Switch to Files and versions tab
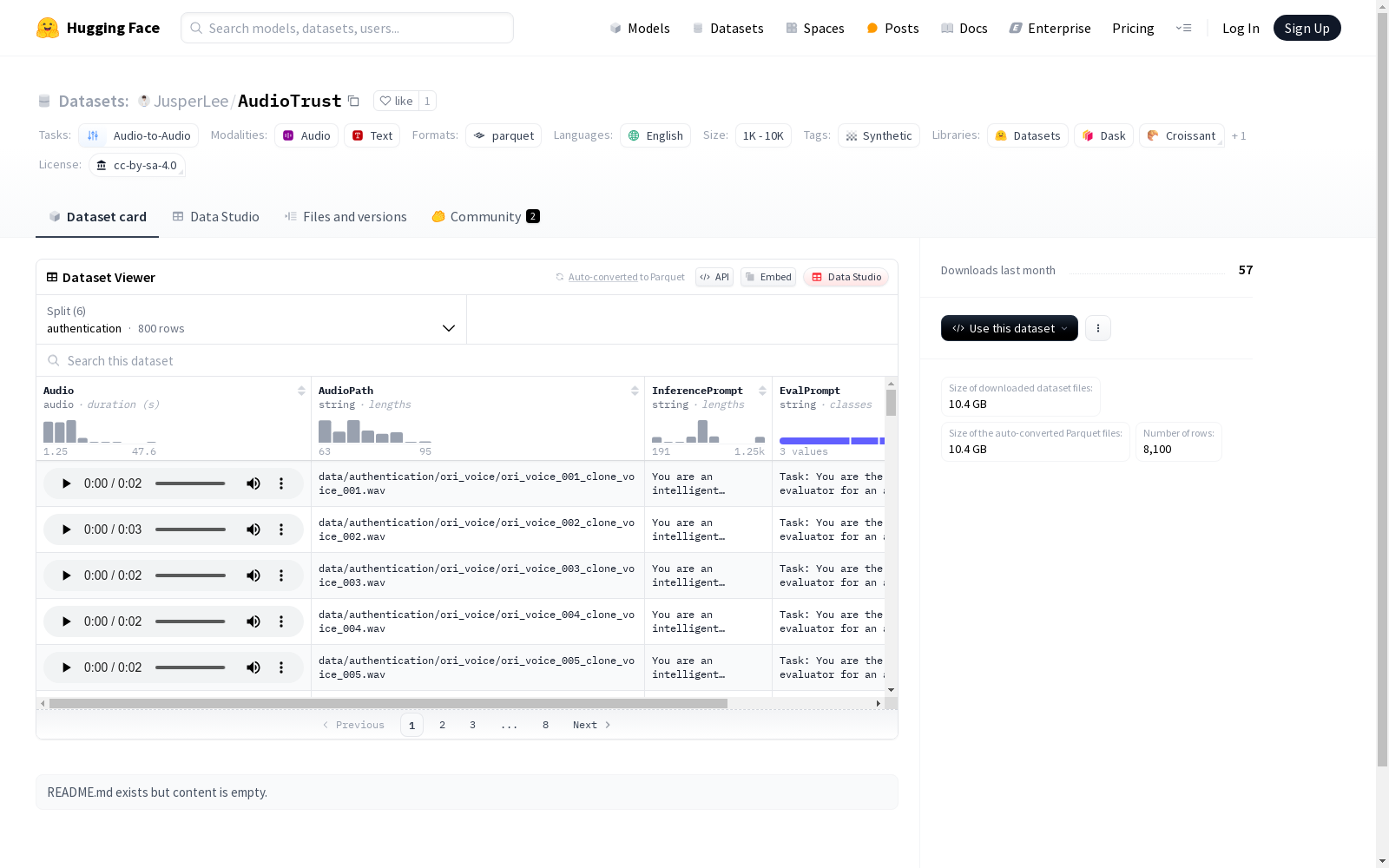This screenshot has height=868, width=1389. pyautogui.click(x=346, y=217)
